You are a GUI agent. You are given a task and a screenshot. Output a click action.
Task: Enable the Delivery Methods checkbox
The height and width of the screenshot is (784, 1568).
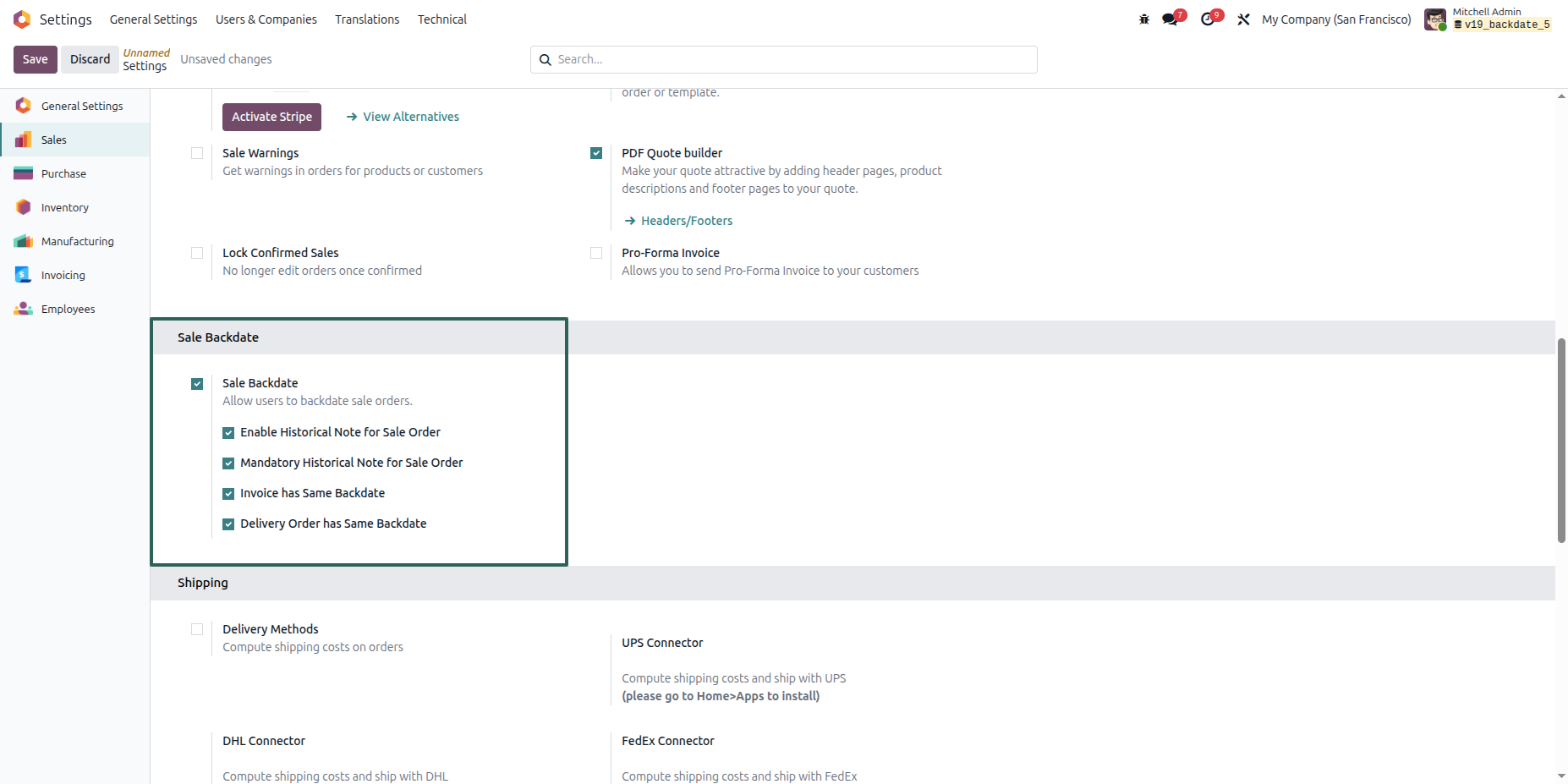tap(197, 629)
